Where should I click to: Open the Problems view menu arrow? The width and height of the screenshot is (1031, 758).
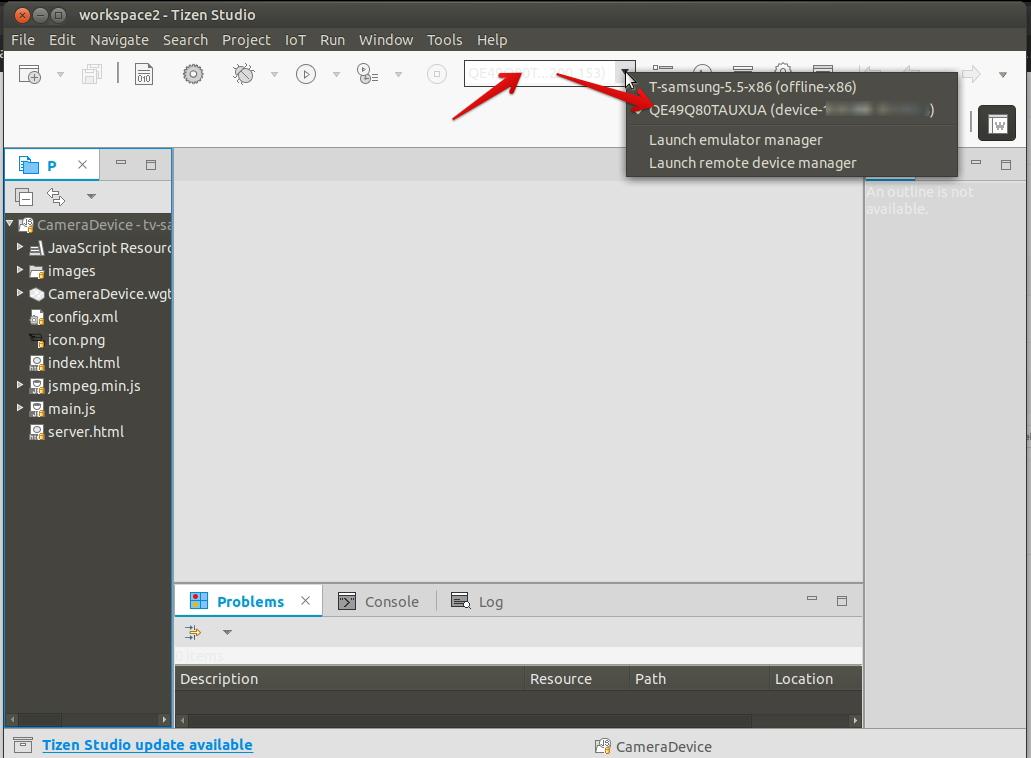click(x=228, y=632)
